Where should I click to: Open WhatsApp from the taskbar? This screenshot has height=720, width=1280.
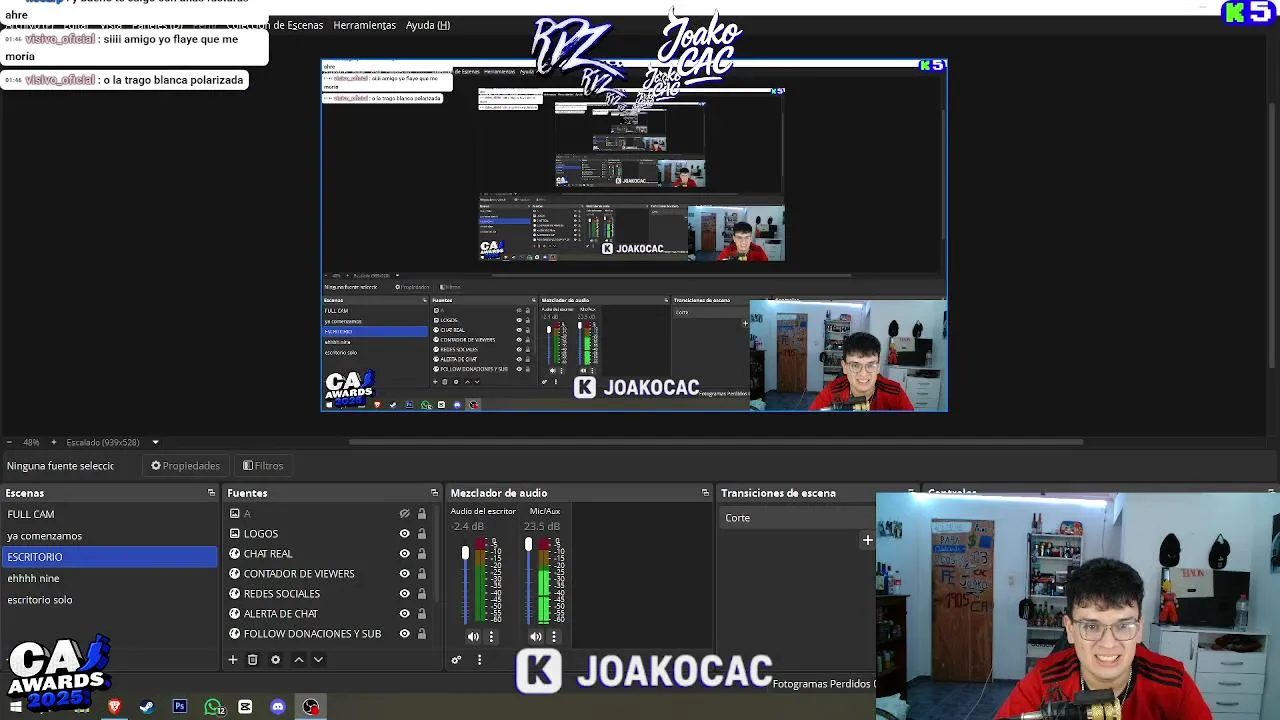213,707
